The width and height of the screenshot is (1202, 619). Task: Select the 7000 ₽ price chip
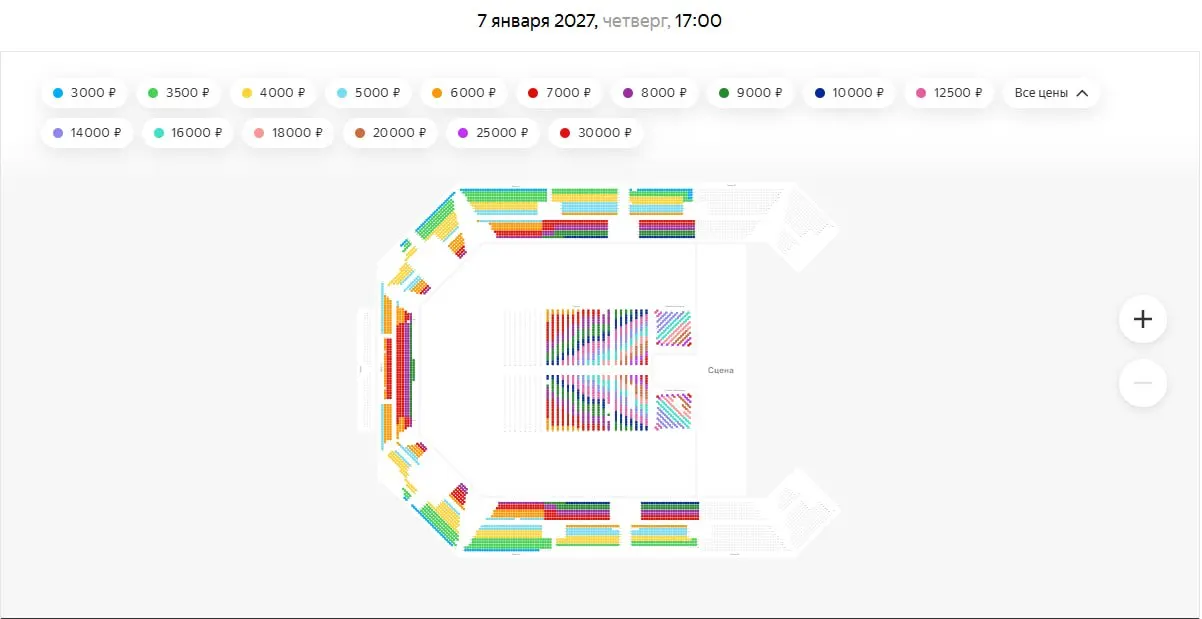(559, 93)
